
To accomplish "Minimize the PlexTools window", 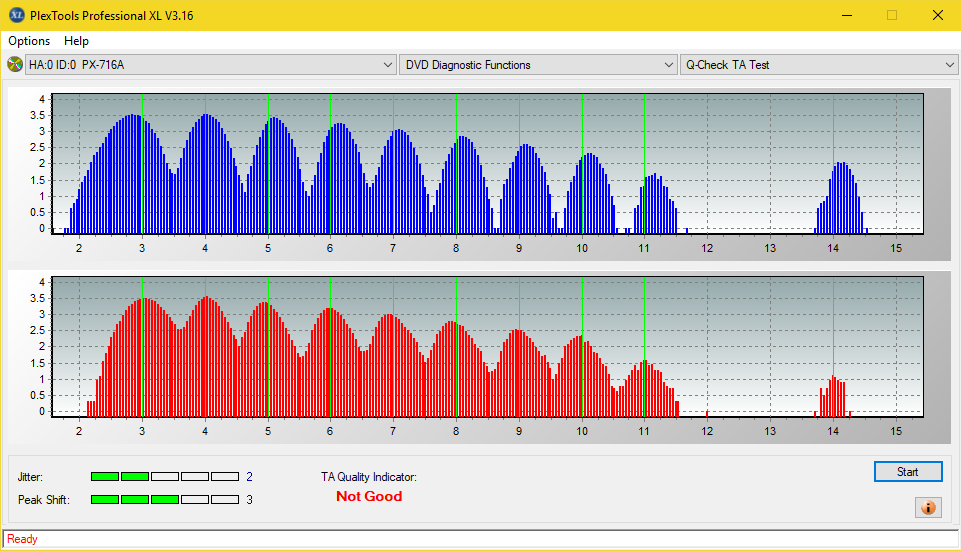I will 847,15.
